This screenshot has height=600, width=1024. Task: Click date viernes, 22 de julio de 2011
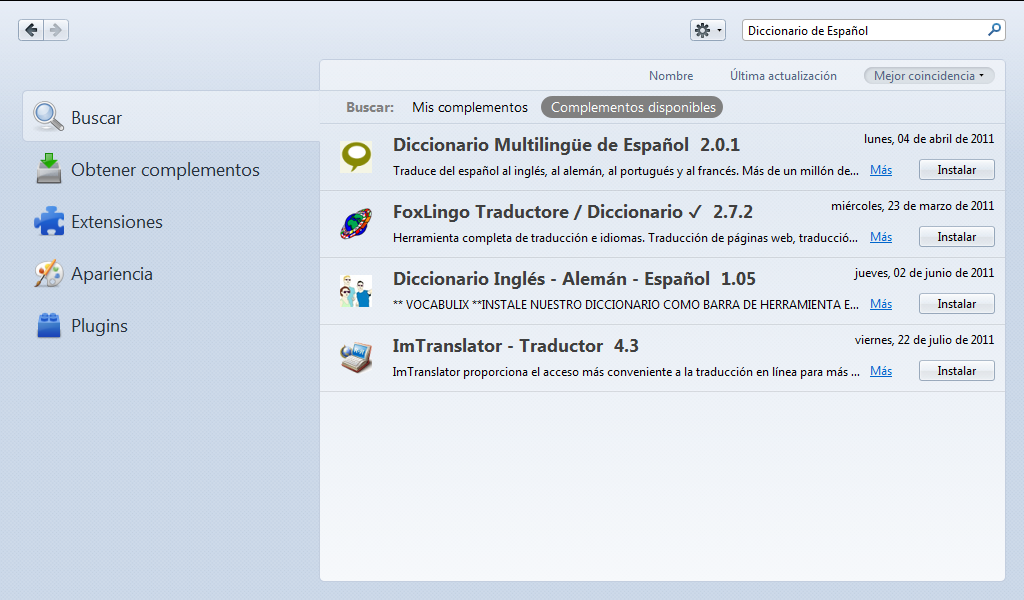tap(924, 340)
